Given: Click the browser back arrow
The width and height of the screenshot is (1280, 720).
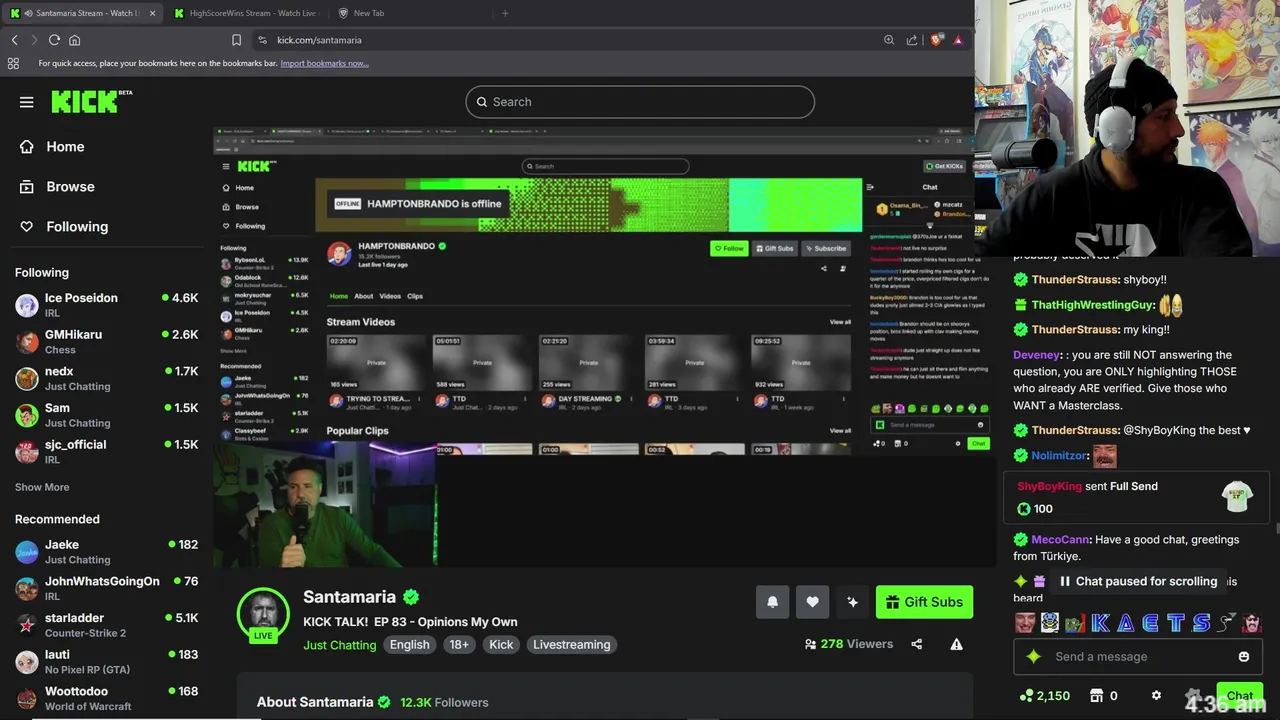Looking at the screenshot, I should pos(14,40).
